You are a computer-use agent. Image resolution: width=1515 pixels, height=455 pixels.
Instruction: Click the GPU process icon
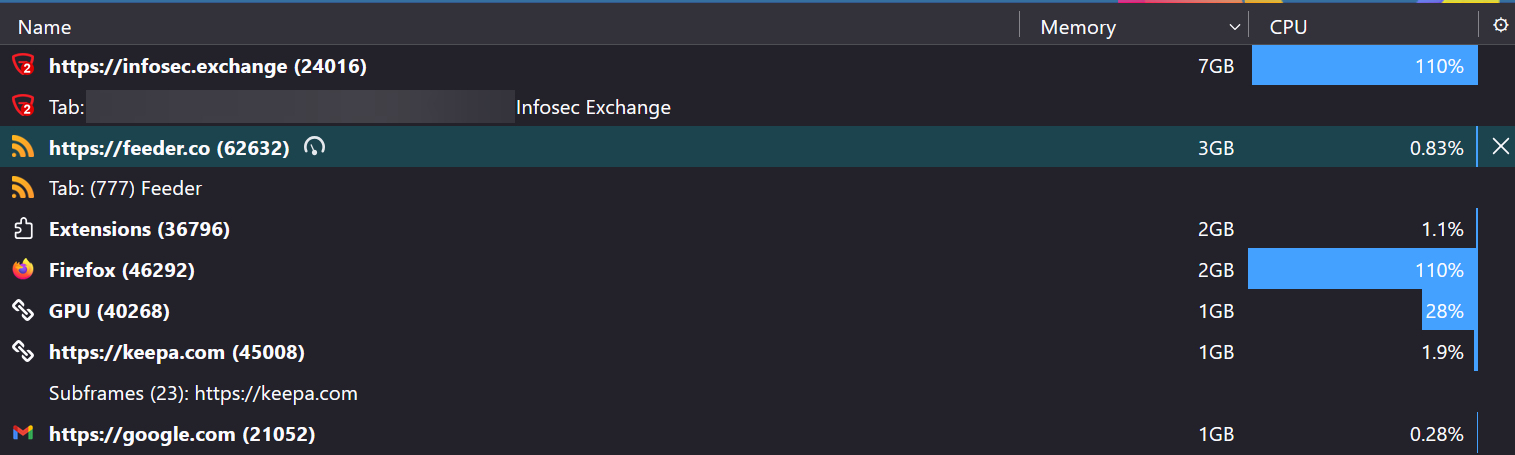pos(22,311)
